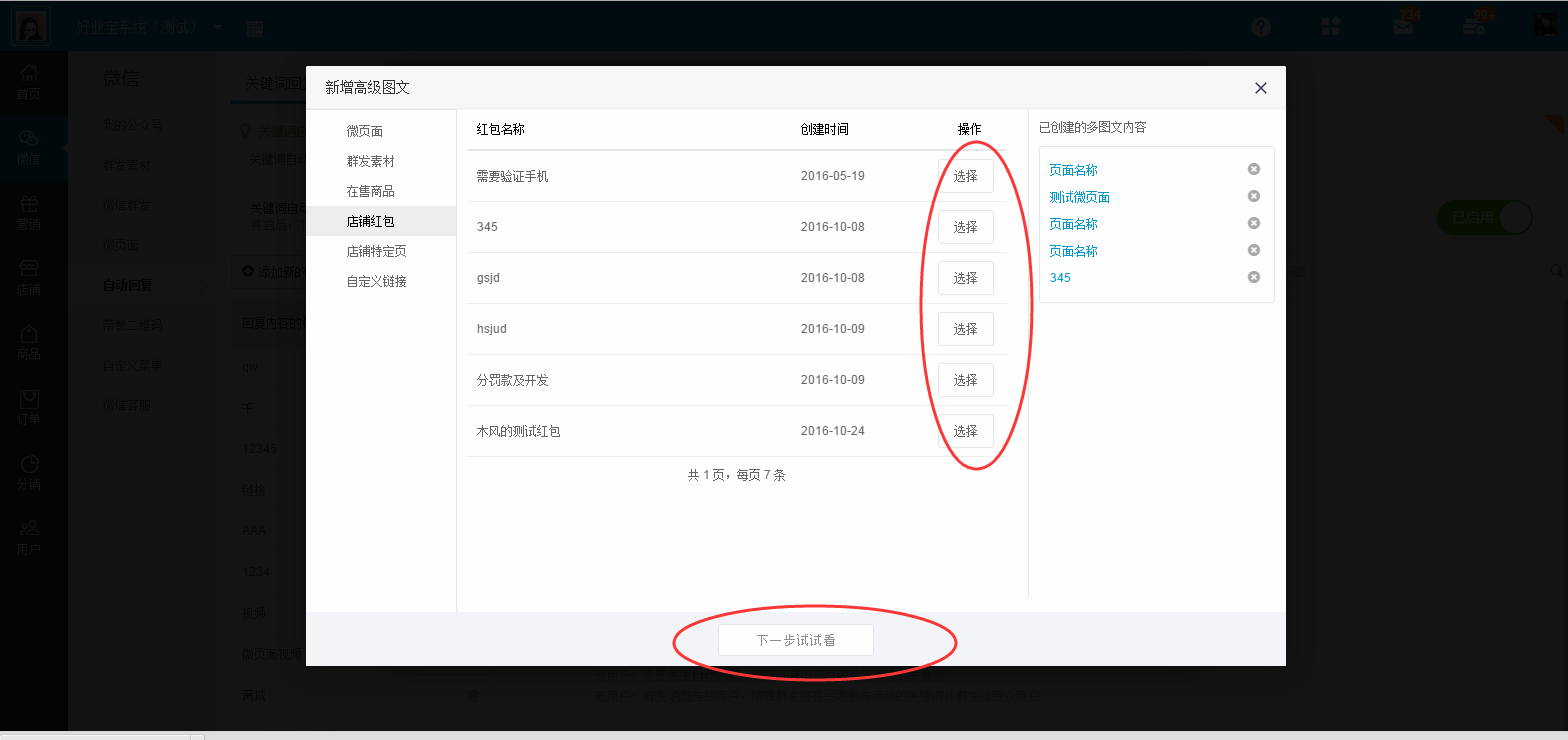Open 营销 in the main sidebar
Screen dimensions: 1568x740
(29, 212)
